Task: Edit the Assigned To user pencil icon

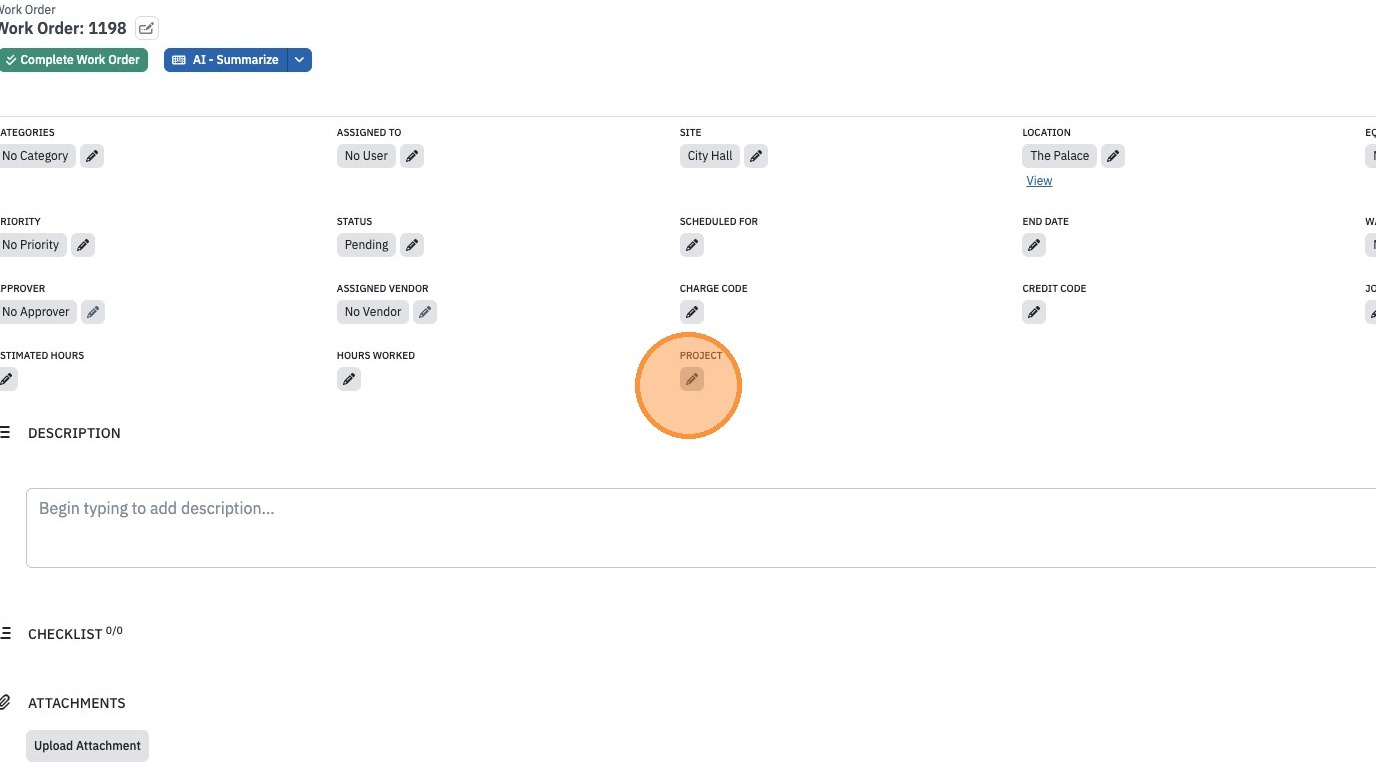Action: (412, 156)
